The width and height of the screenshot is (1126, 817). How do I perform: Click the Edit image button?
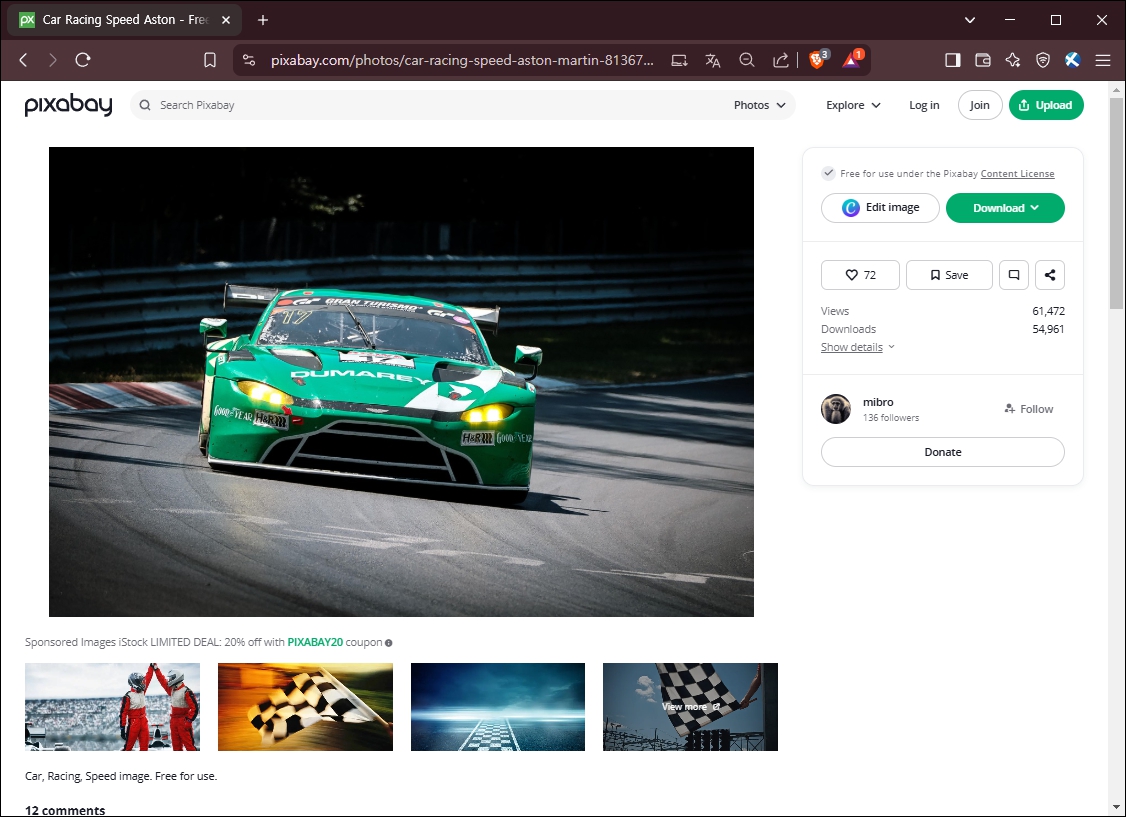[x=880, y=207]
